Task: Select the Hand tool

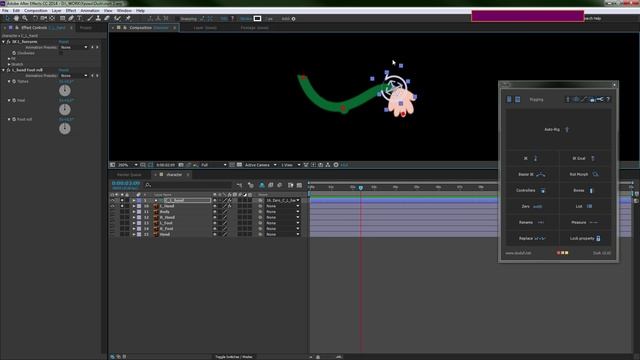Action: click(16, 18)
